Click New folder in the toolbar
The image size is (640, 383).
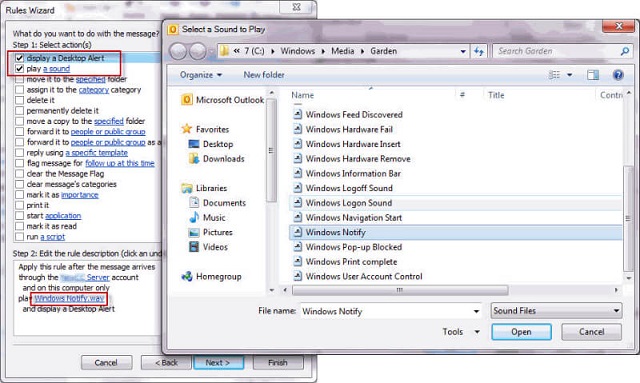(264, 75)
